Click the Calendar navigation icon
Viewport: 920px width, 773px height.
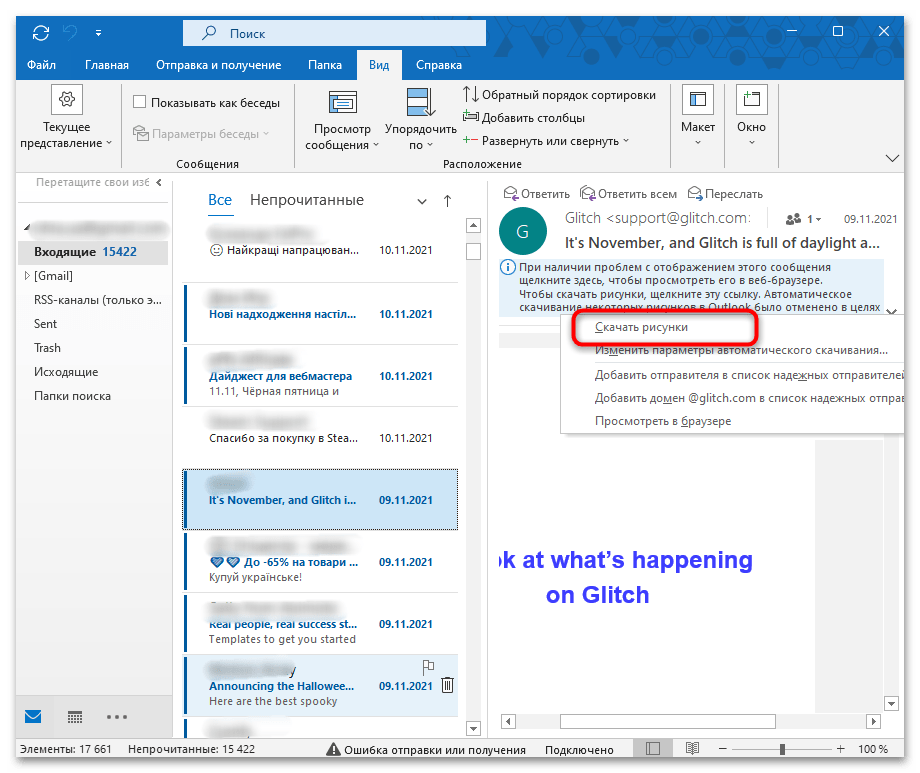point(75,717)
